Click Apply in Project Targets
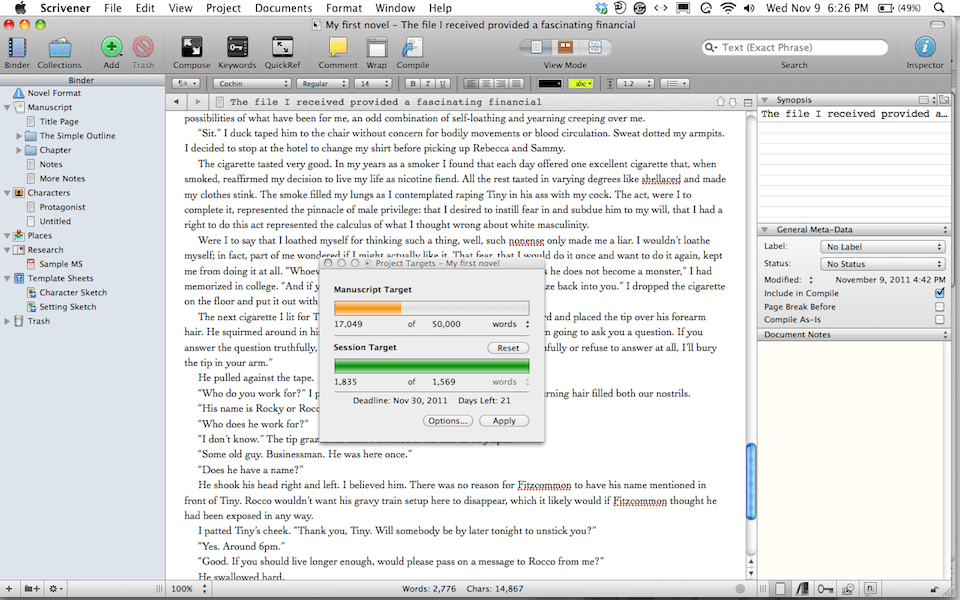960x600 pixels. coord(504,421)
